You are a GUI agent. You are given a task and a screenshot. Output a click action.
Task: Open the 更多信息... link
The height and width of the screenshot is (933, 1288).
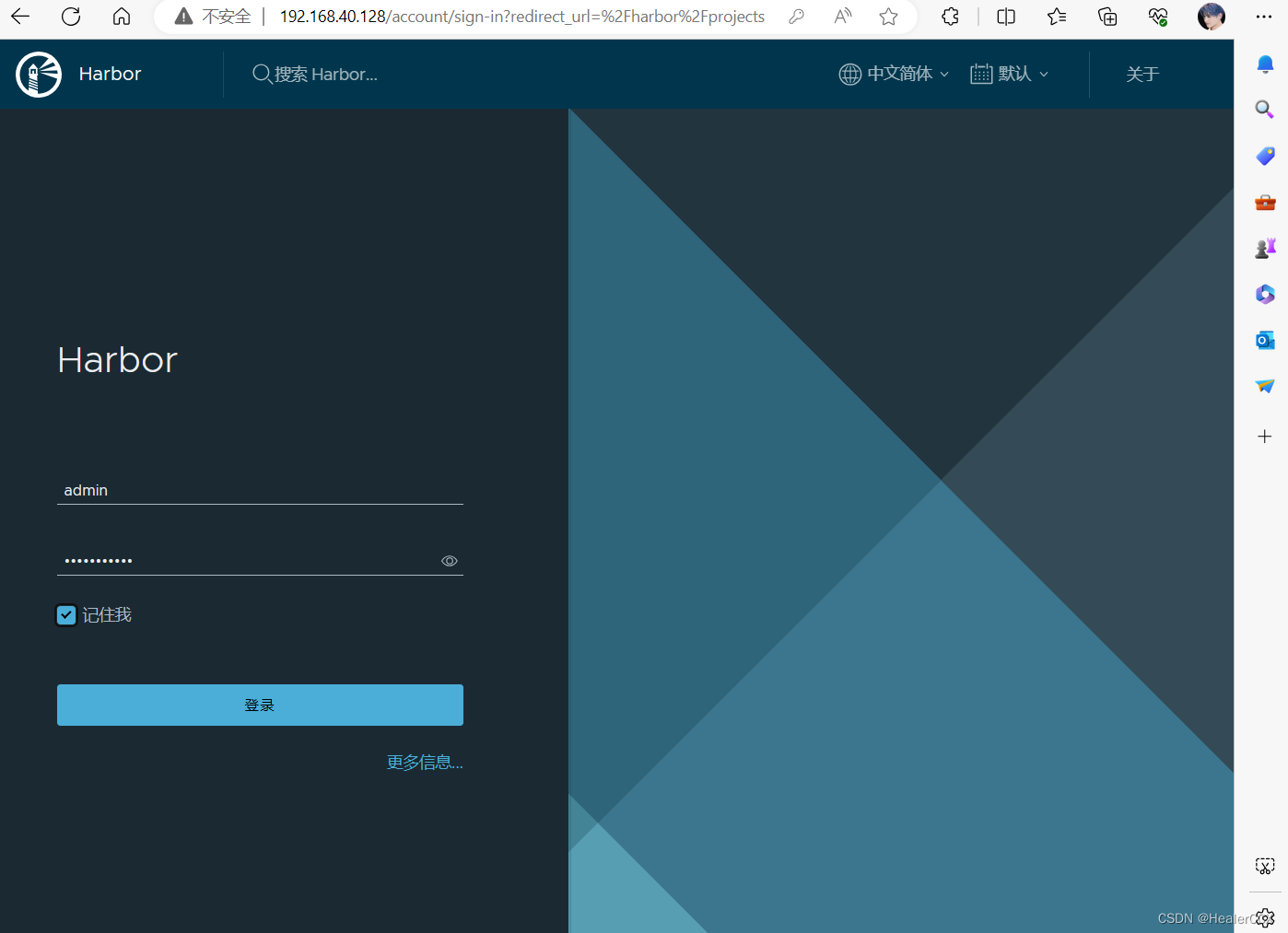[x=425, y=763]
